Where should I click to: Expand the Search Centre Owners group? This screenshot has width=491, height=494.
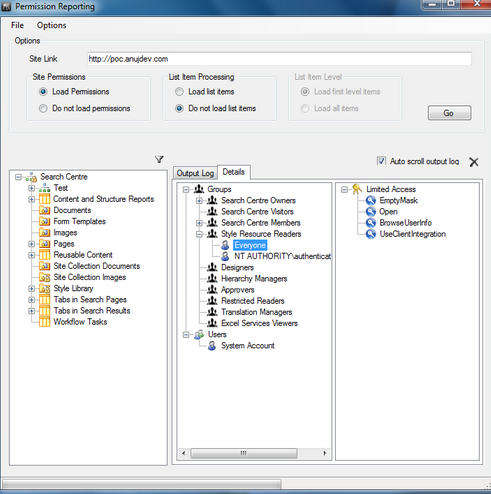pos(199,201)
